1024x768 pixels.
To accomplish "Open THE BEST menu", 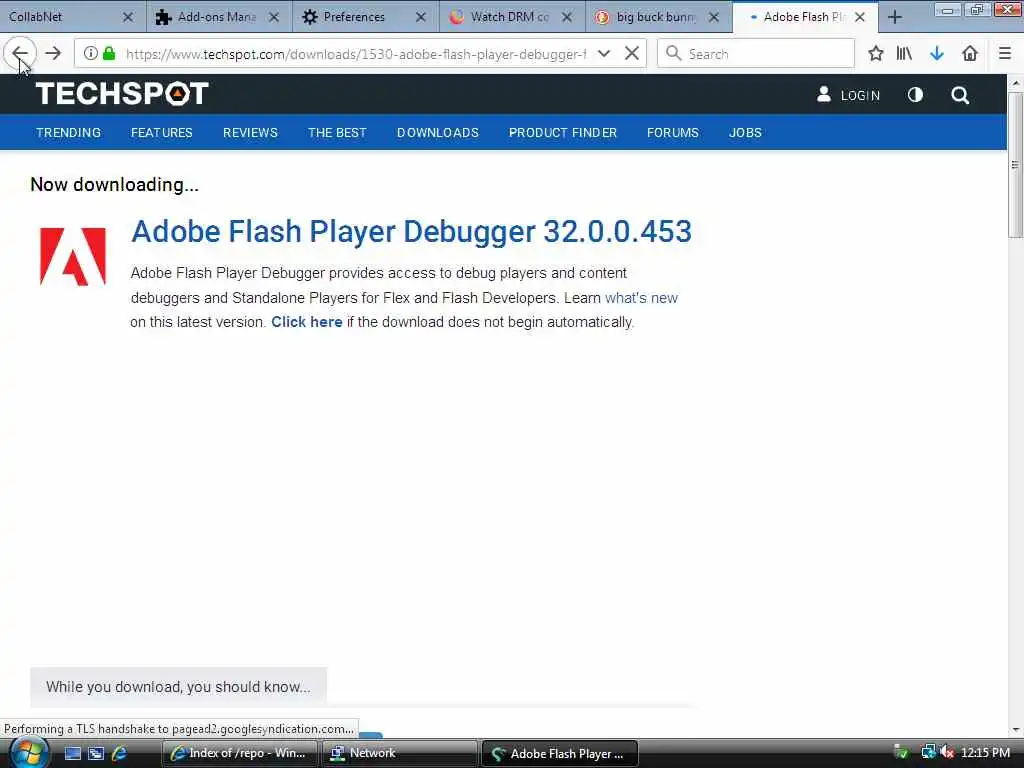I will (337, 133).
